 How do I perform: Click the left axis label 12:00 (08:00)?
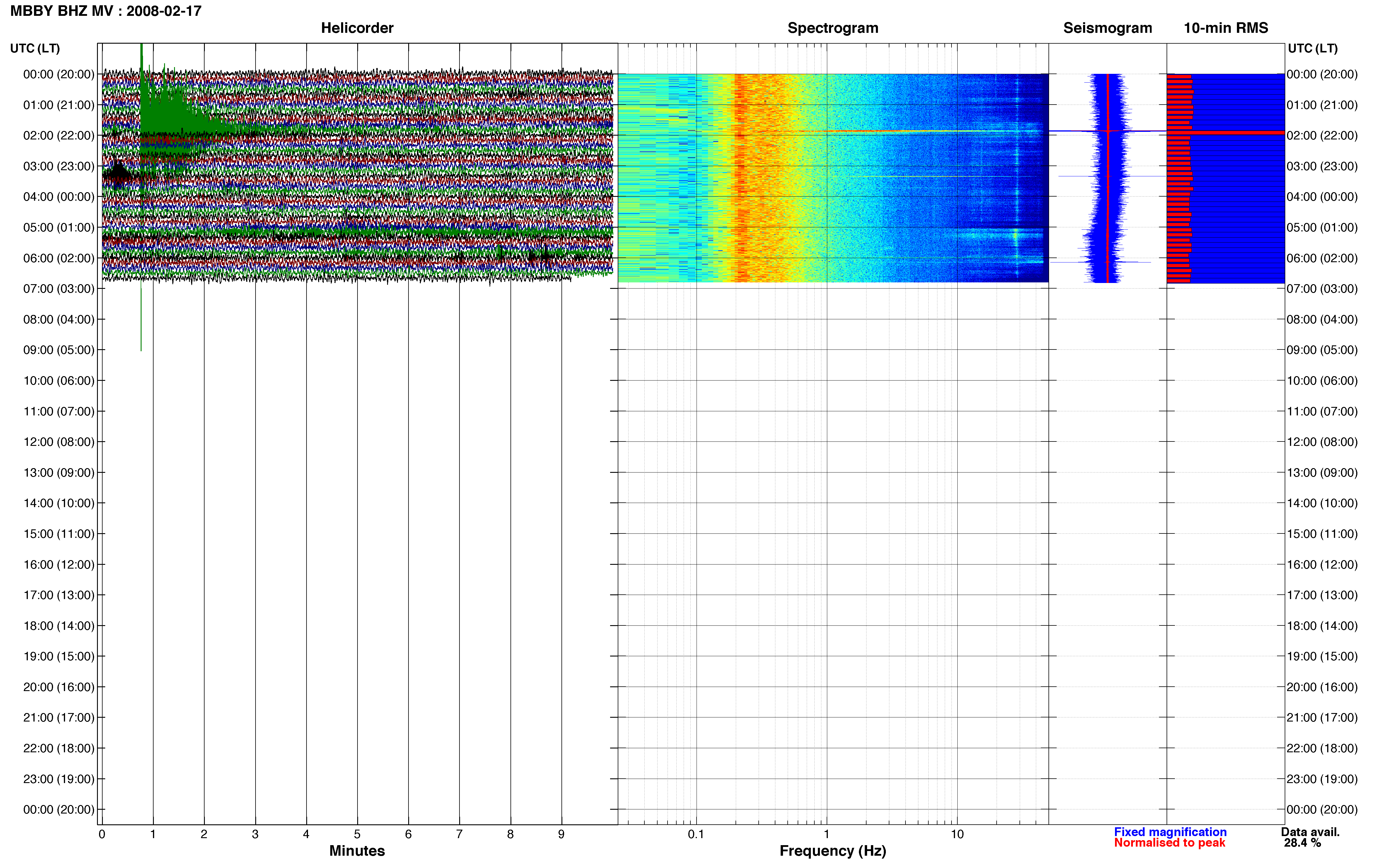click(x=59, y=442)
